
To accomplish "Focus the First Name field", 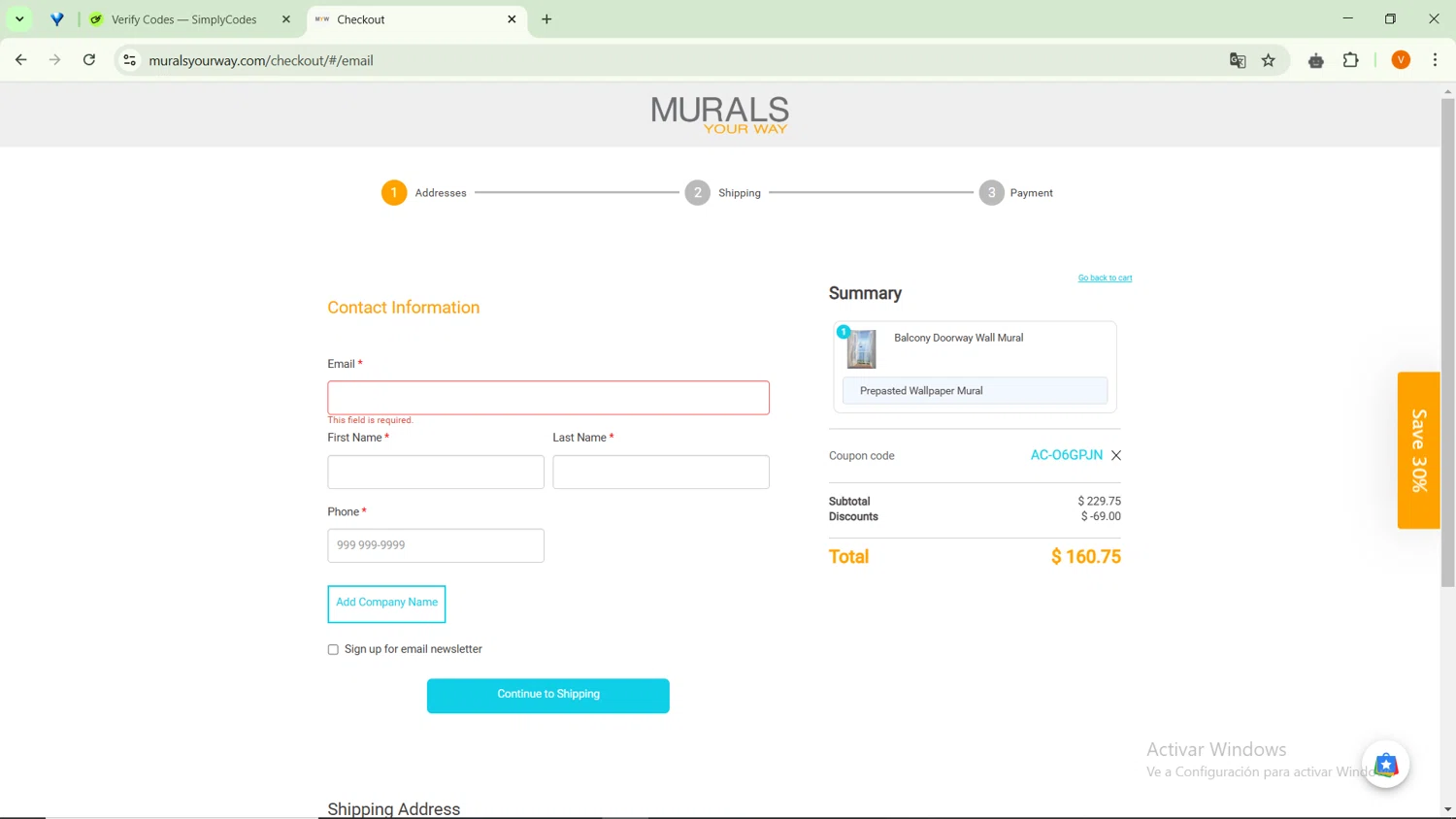I will [x=436, y=473].
